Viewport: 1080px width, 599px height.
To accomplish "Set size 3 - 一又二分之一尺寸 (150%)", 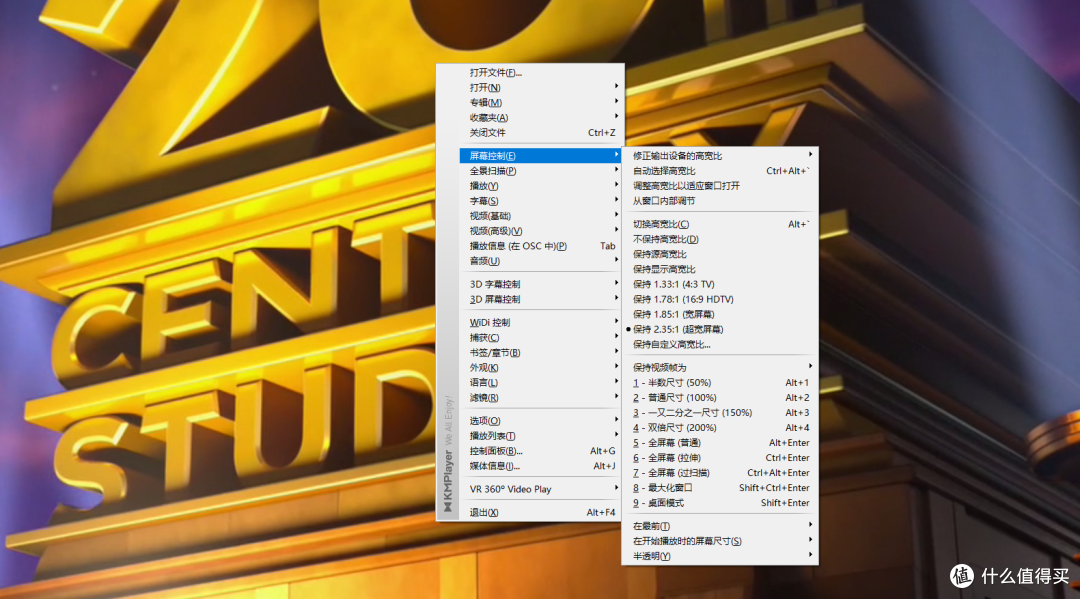I will [720, 412].
